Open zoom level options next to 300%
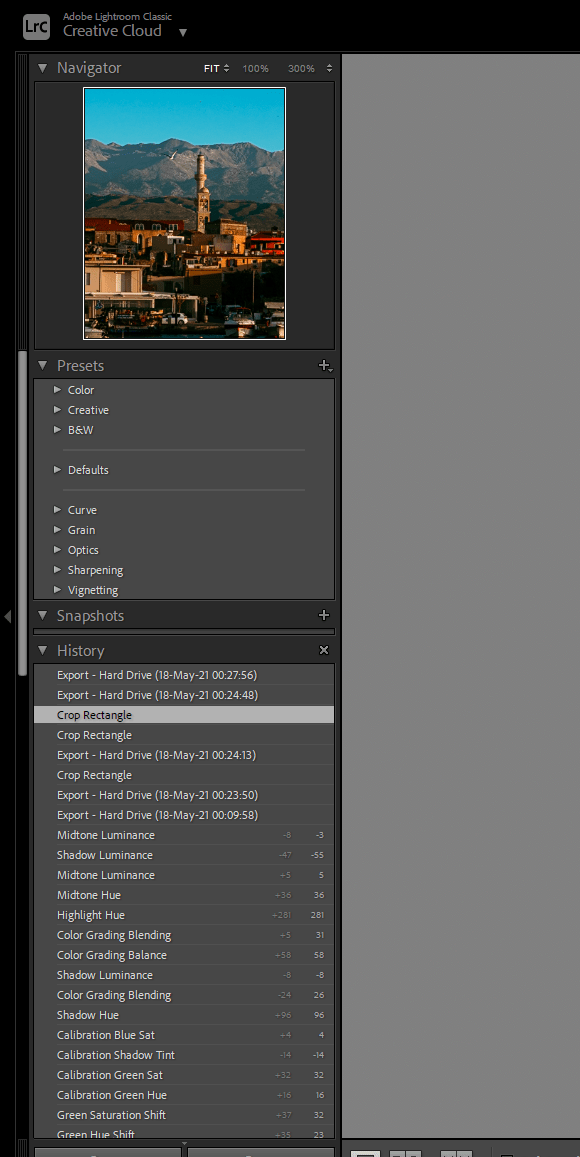This screenshot has height=1157, width=580. click(329, 68)
